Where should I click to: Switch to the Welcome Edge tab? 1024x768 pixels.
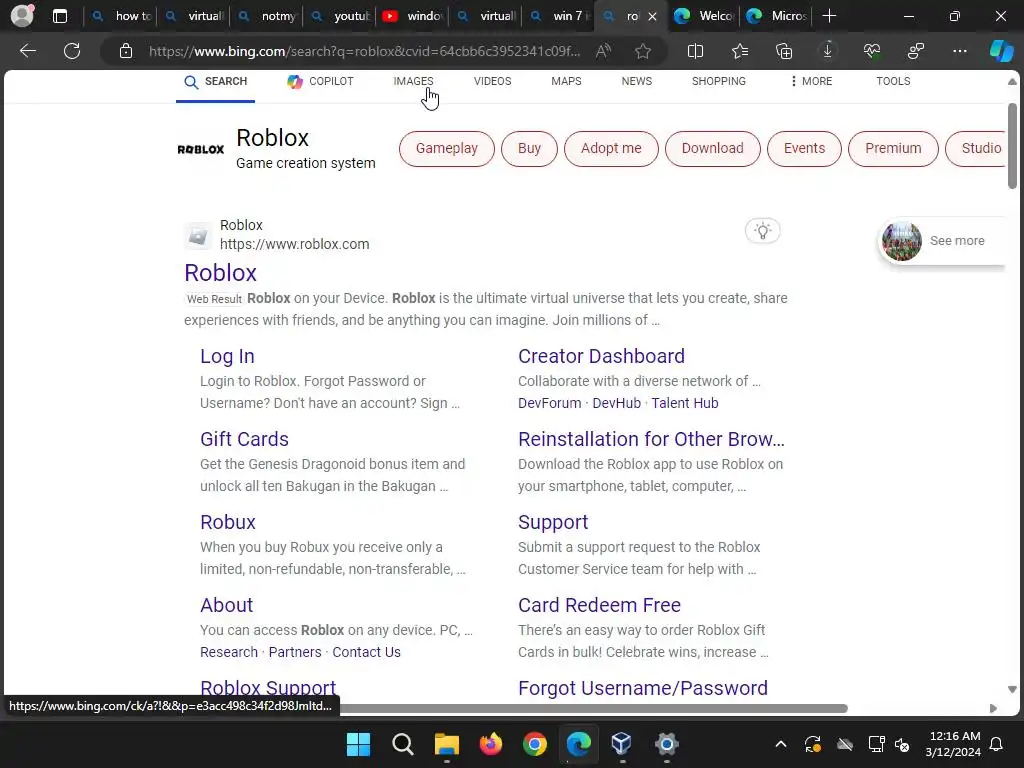coord(703,16)
